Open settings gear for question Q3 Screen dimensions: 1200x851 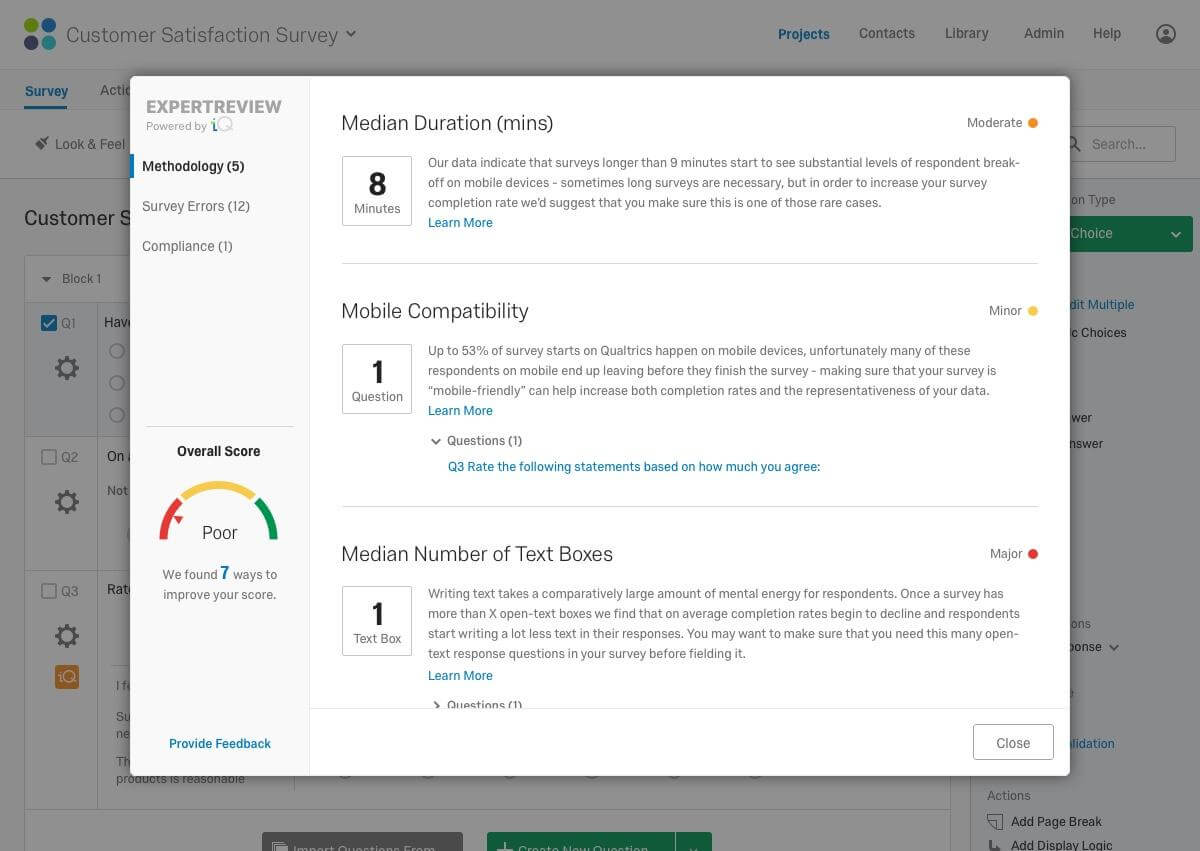67,635
